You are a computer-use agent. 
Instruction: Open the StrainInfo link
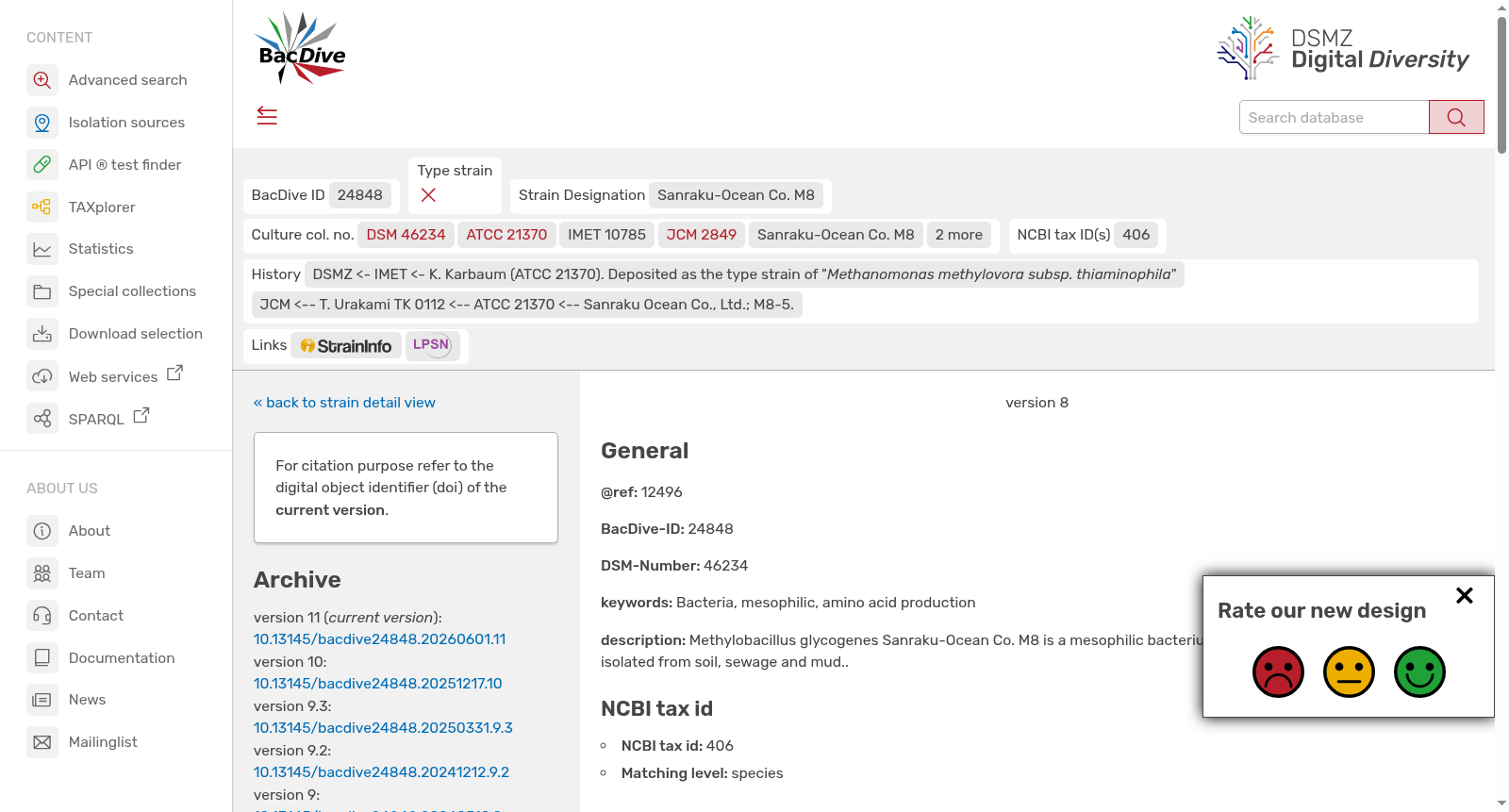(346, 346)
